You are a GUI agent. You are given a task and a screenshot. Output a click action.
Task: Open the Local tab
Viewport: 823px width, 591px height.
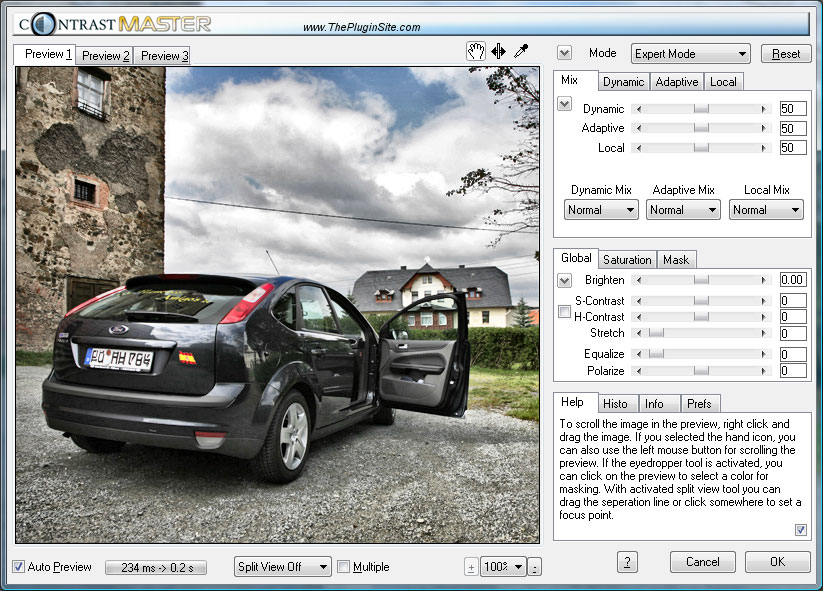(x=723, y=82)
